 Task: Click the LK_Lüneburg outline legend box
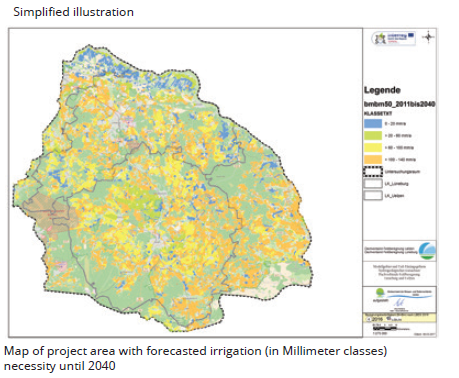coord(373,184)
